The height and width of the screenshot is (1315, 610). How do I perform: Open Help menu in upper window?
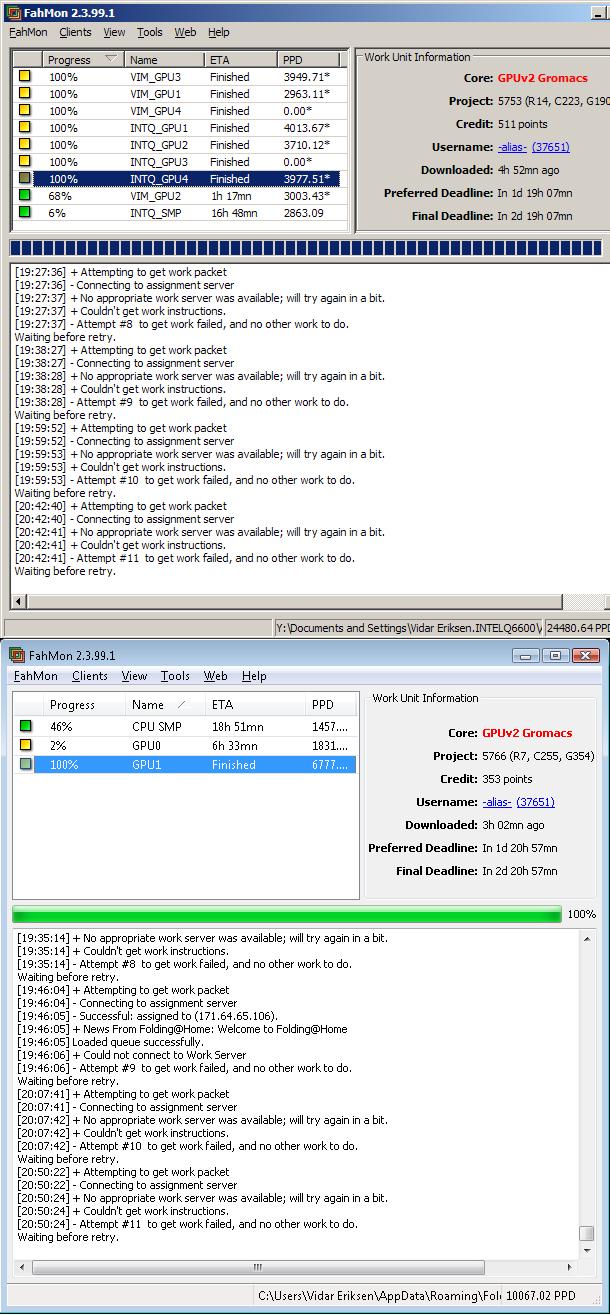click(x=218, y=32)
